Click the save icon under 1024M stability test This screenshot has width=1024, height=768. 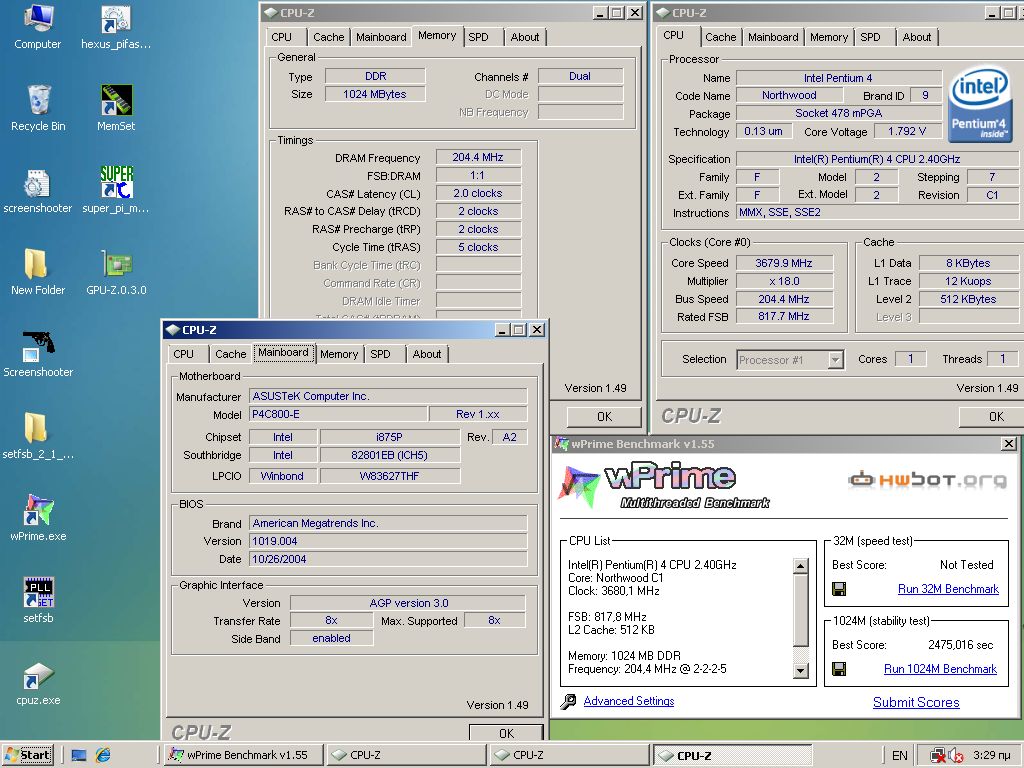(x=839, y=669)
